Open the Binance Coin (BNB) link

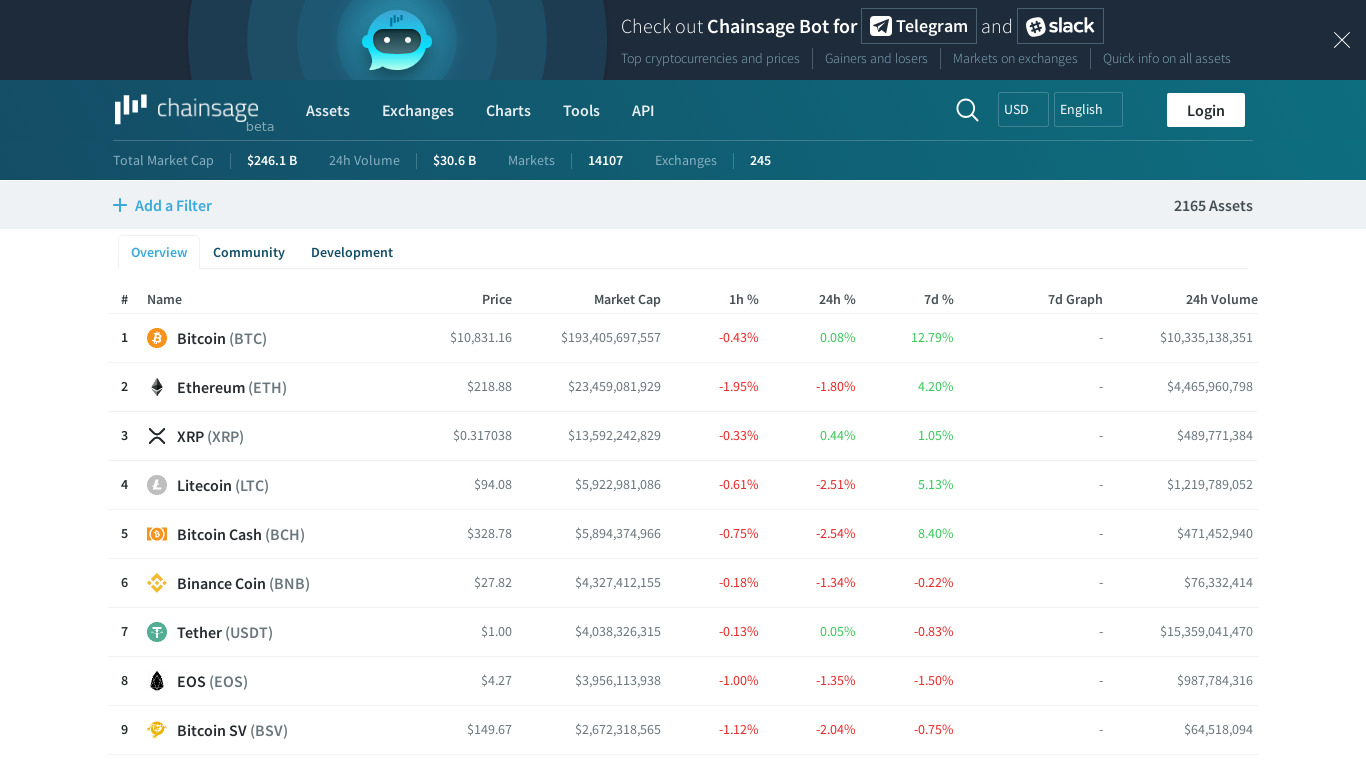pyautogui.click(x=243, y=584)
